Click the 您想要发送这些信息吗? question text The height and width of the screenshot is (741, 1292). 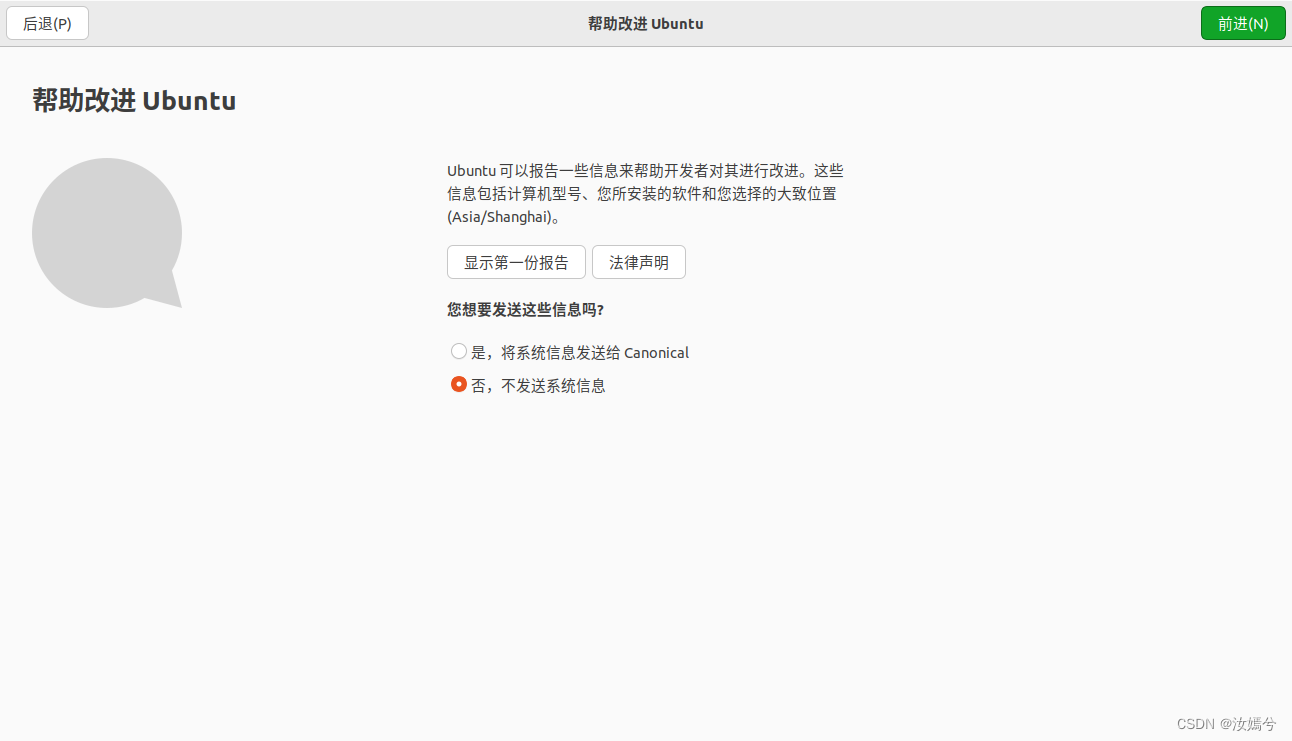(x=525, y=310)
